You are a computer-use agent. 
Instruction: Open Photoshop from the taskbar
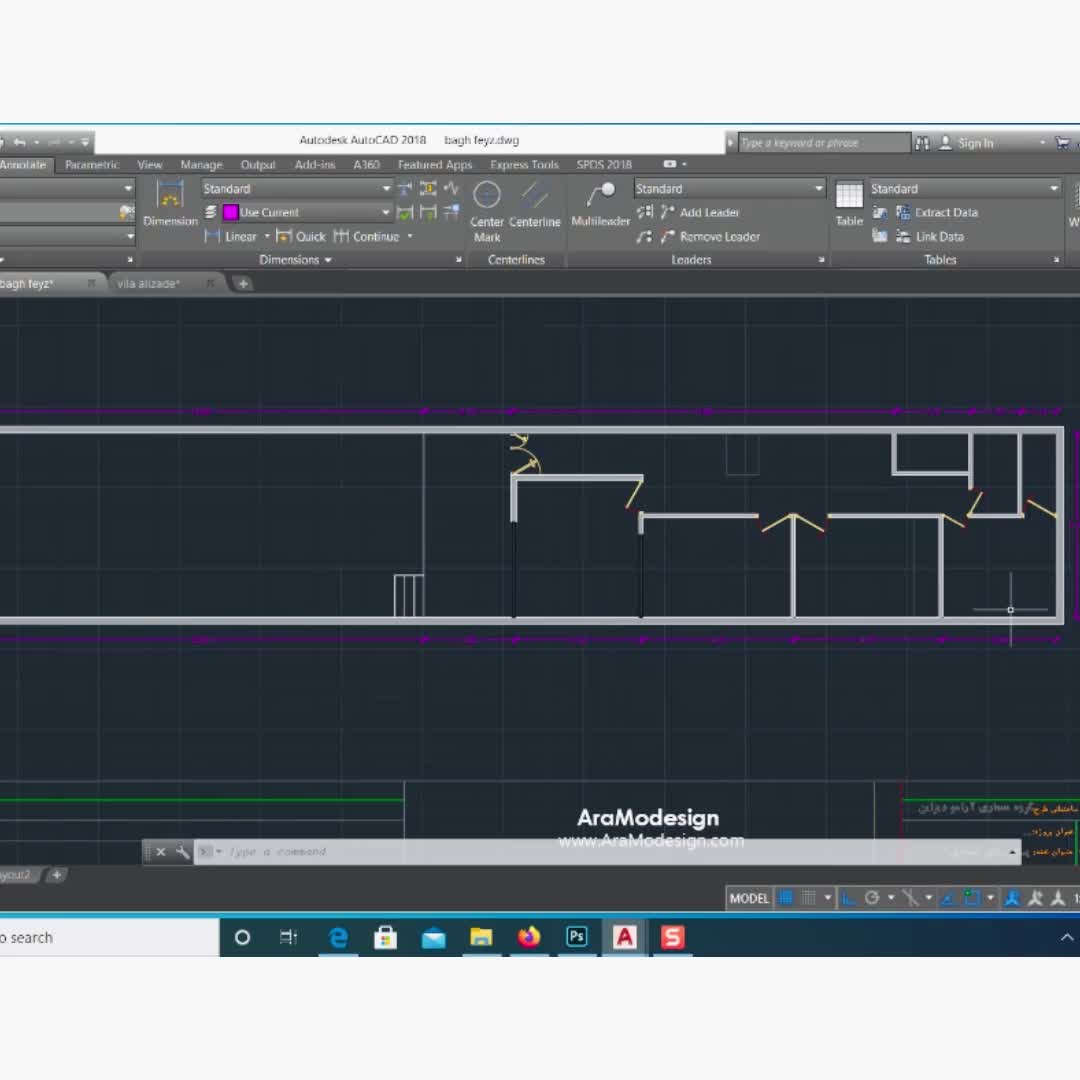point(577,937)
